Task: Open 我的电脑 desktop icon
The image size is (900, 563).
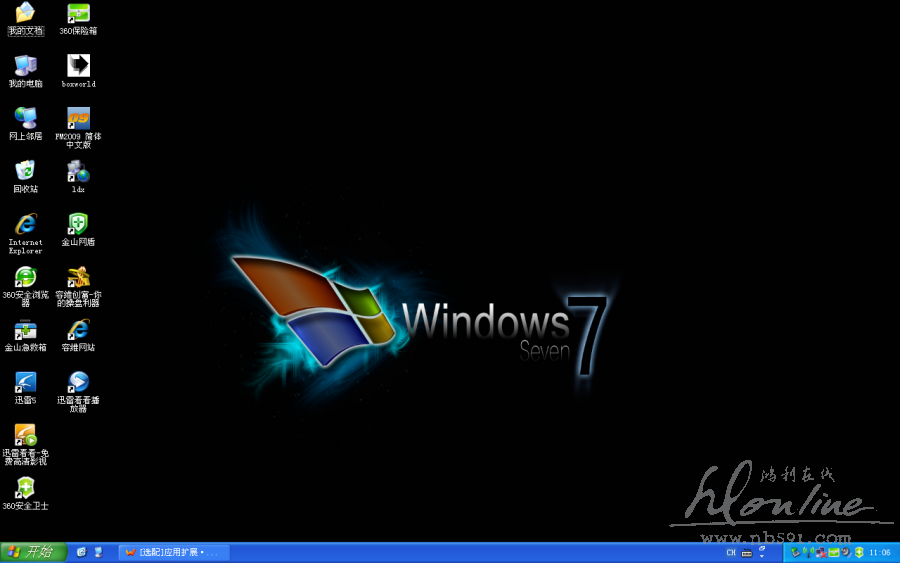Action: pos(25,66)
